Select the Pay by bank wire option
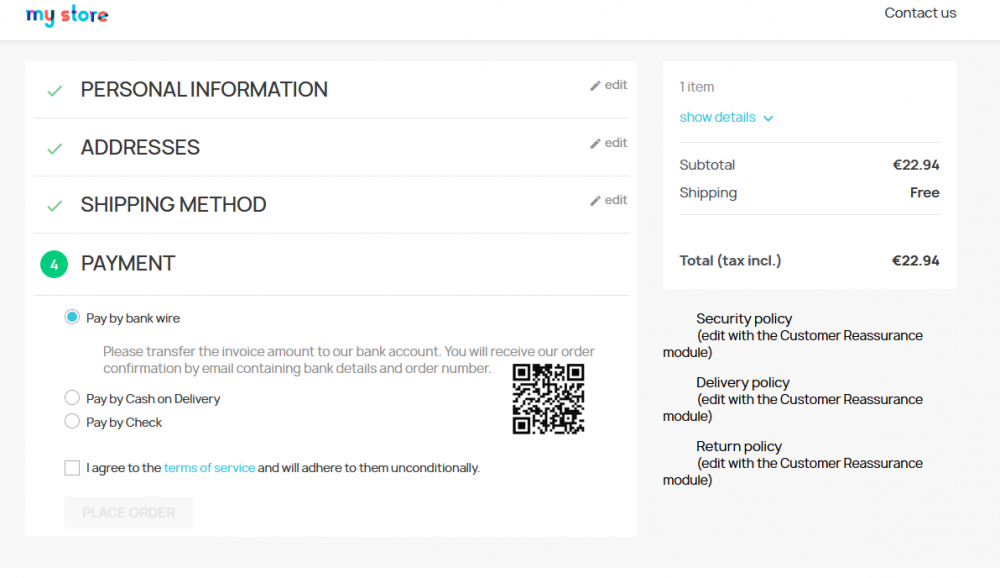1000x578 pixels. coord(71,317)
